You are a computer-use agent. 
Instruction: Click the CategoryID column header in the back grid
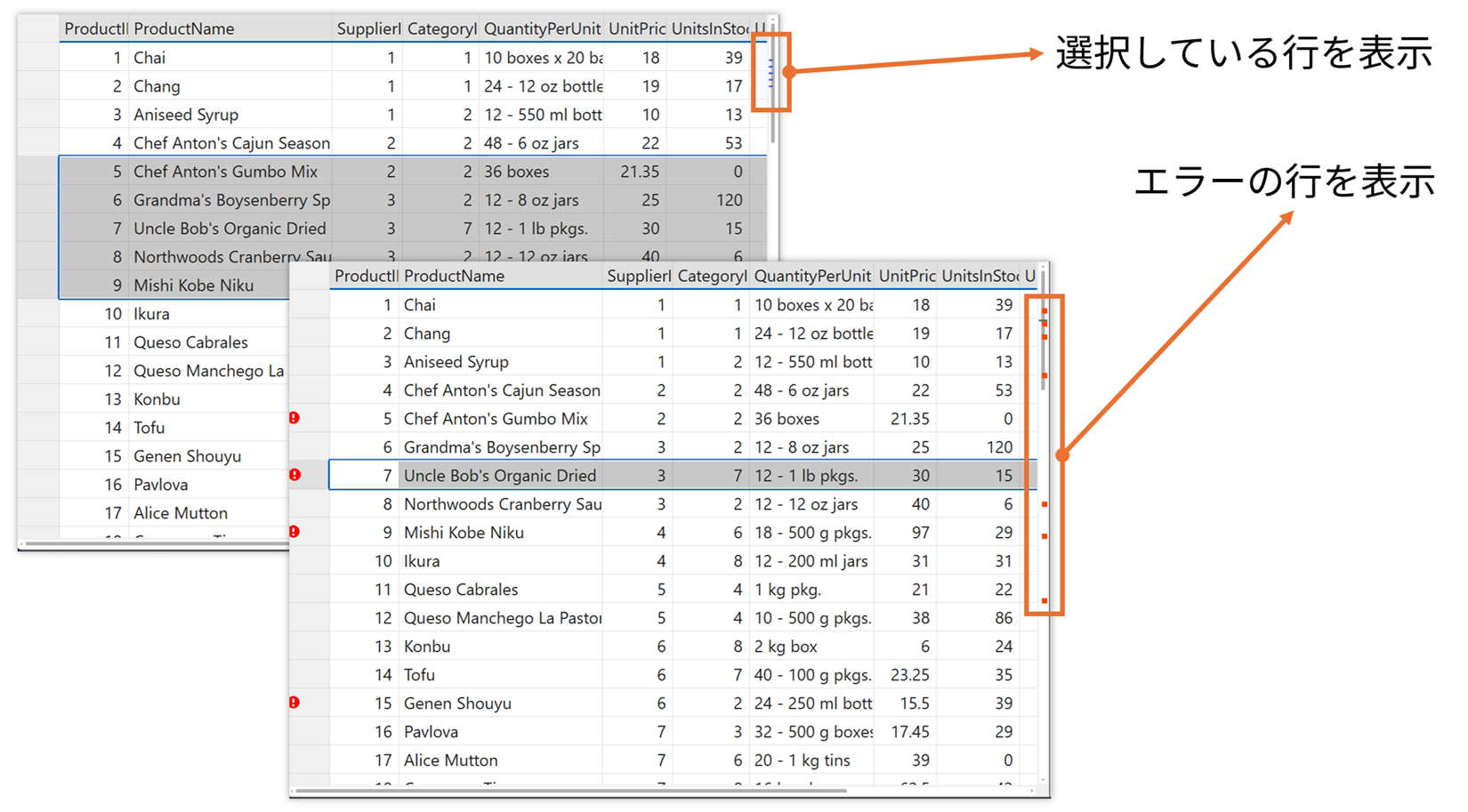[442, 28]
